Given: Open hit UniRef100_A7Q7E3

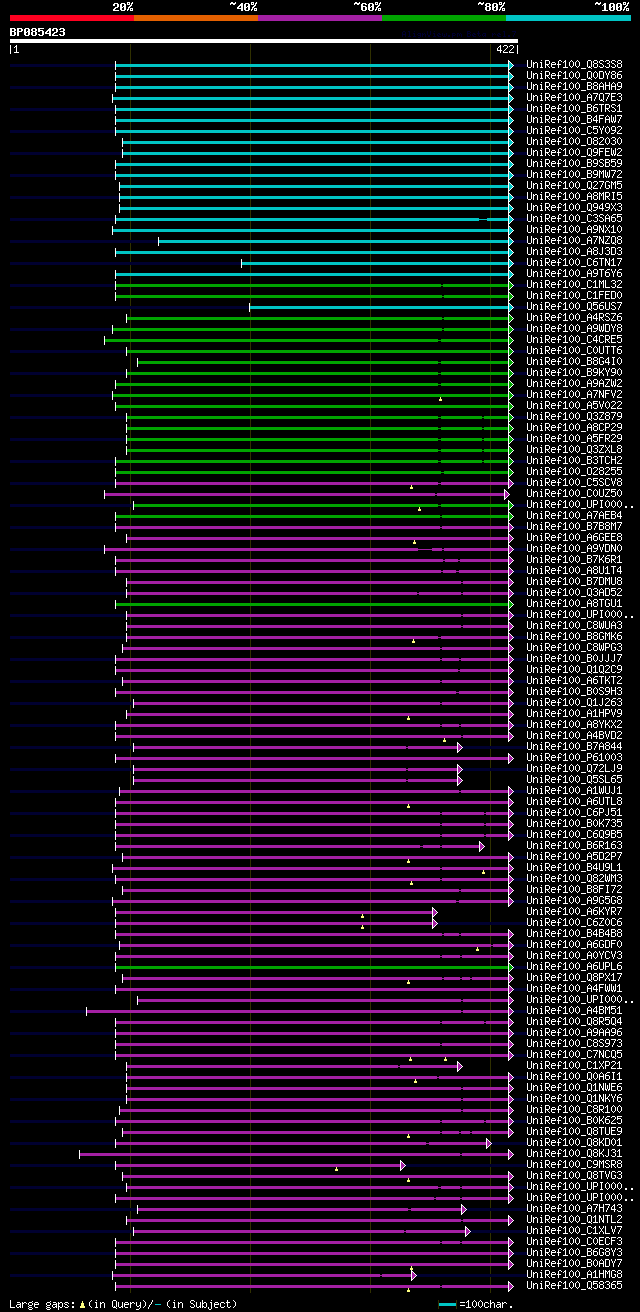Looking at the screenshot, I should [574, 97].
